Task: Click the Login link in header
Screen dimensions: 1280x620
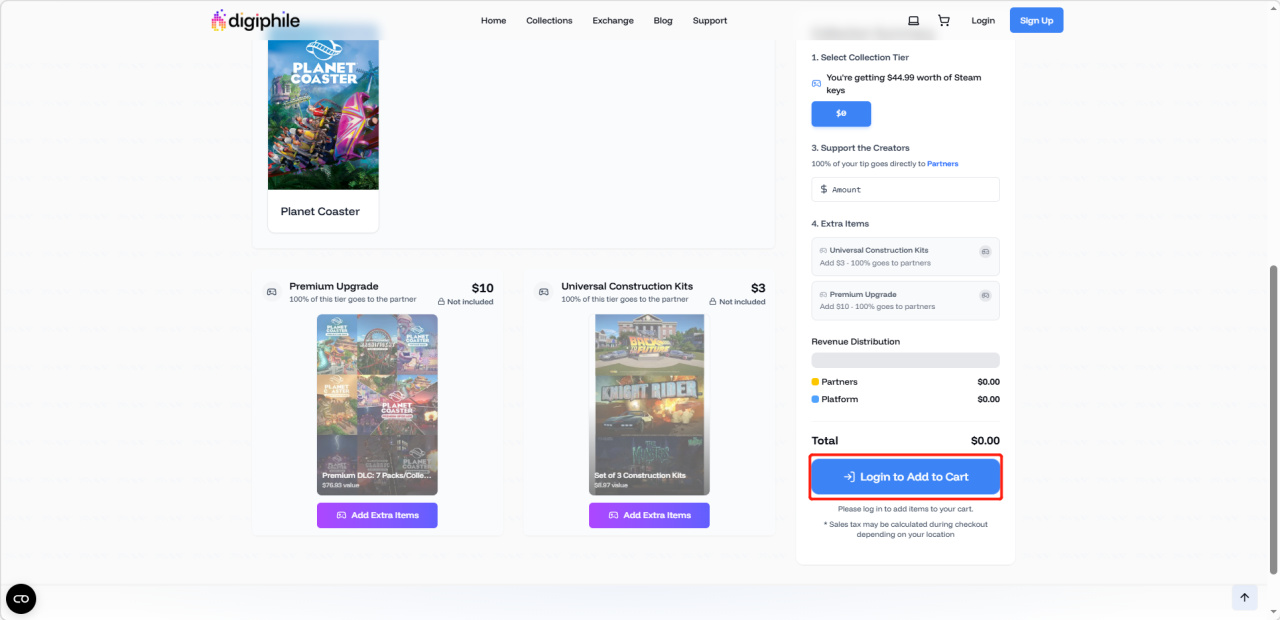Action: pos(983,20)
